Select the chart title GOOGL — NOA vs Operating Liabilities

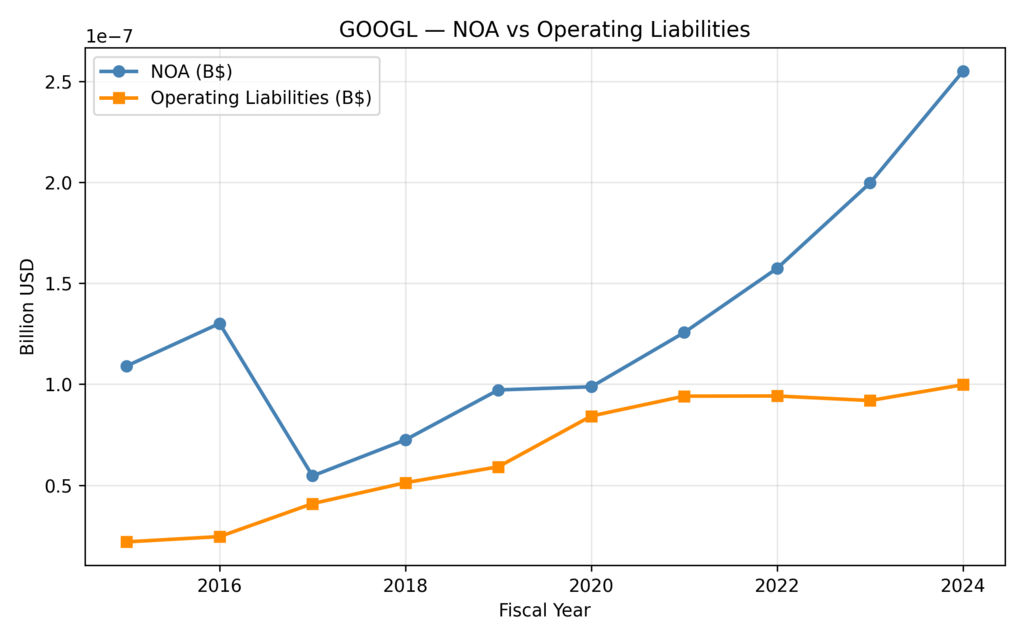(545, 29)
